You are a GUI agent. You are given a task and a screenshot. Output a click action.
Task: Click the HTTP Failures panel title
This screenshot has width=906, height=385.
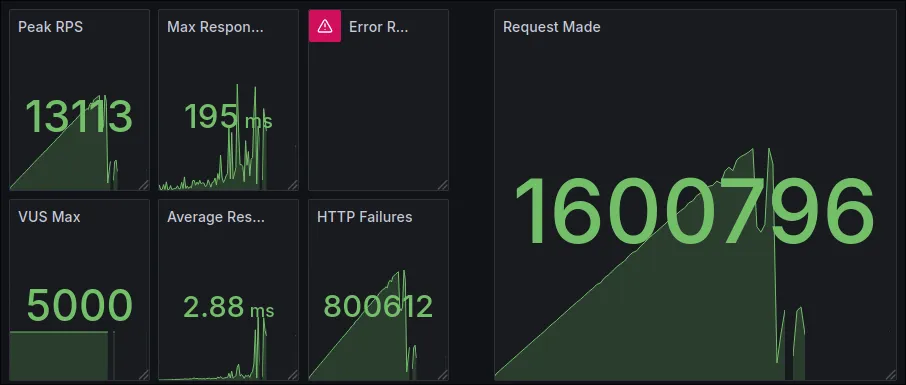click(x=365, y=217)
